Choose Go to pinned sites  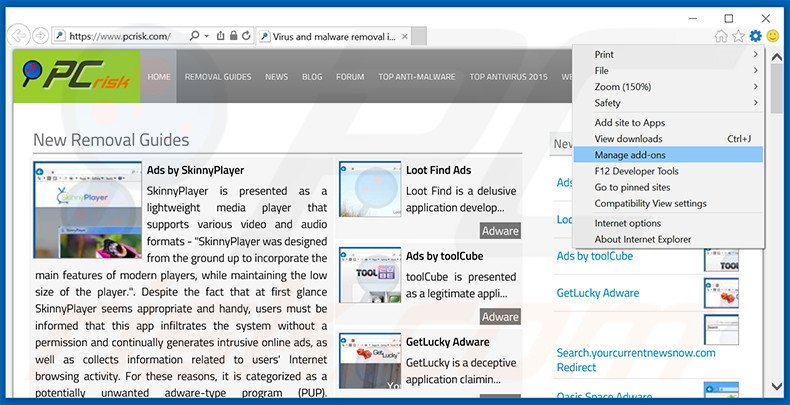click(x=668, y=187)
